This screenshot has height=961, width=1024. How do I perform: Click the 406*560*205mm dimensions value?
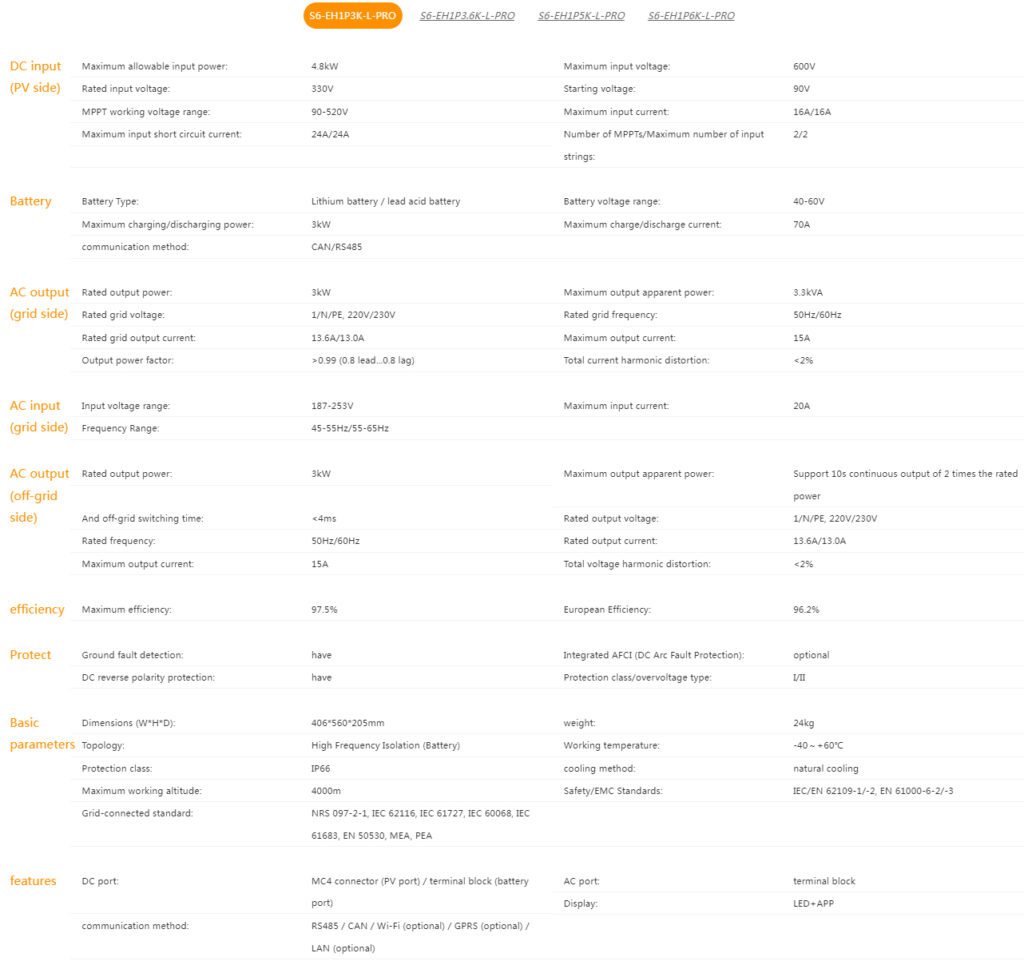pyautogui.click(x=348, y=723)
